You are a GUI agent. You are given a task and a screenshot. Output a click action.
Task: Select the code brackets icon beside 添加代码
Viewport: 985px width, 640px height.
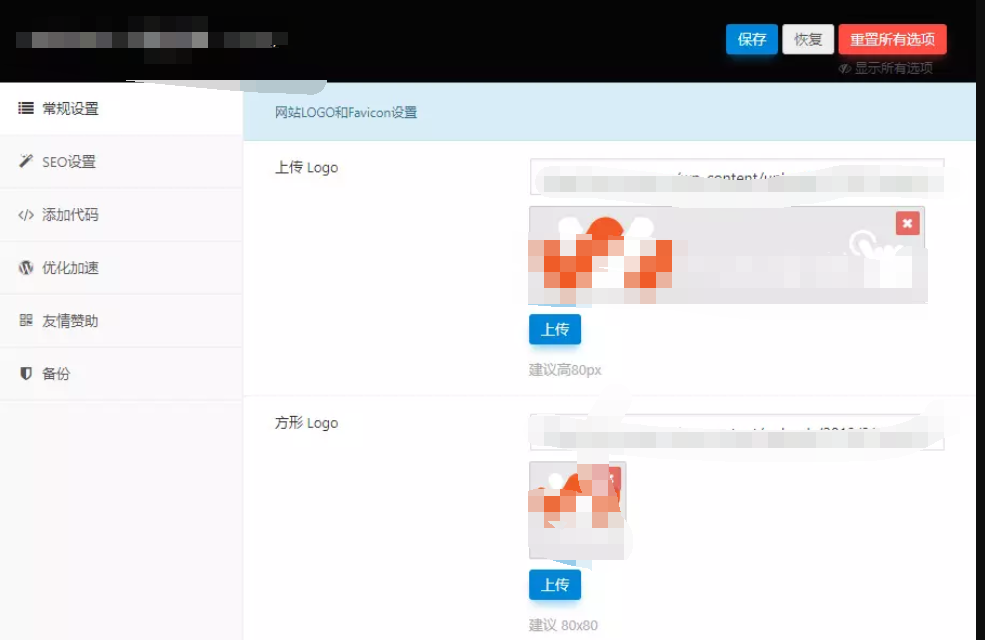(x=25, y=214)
